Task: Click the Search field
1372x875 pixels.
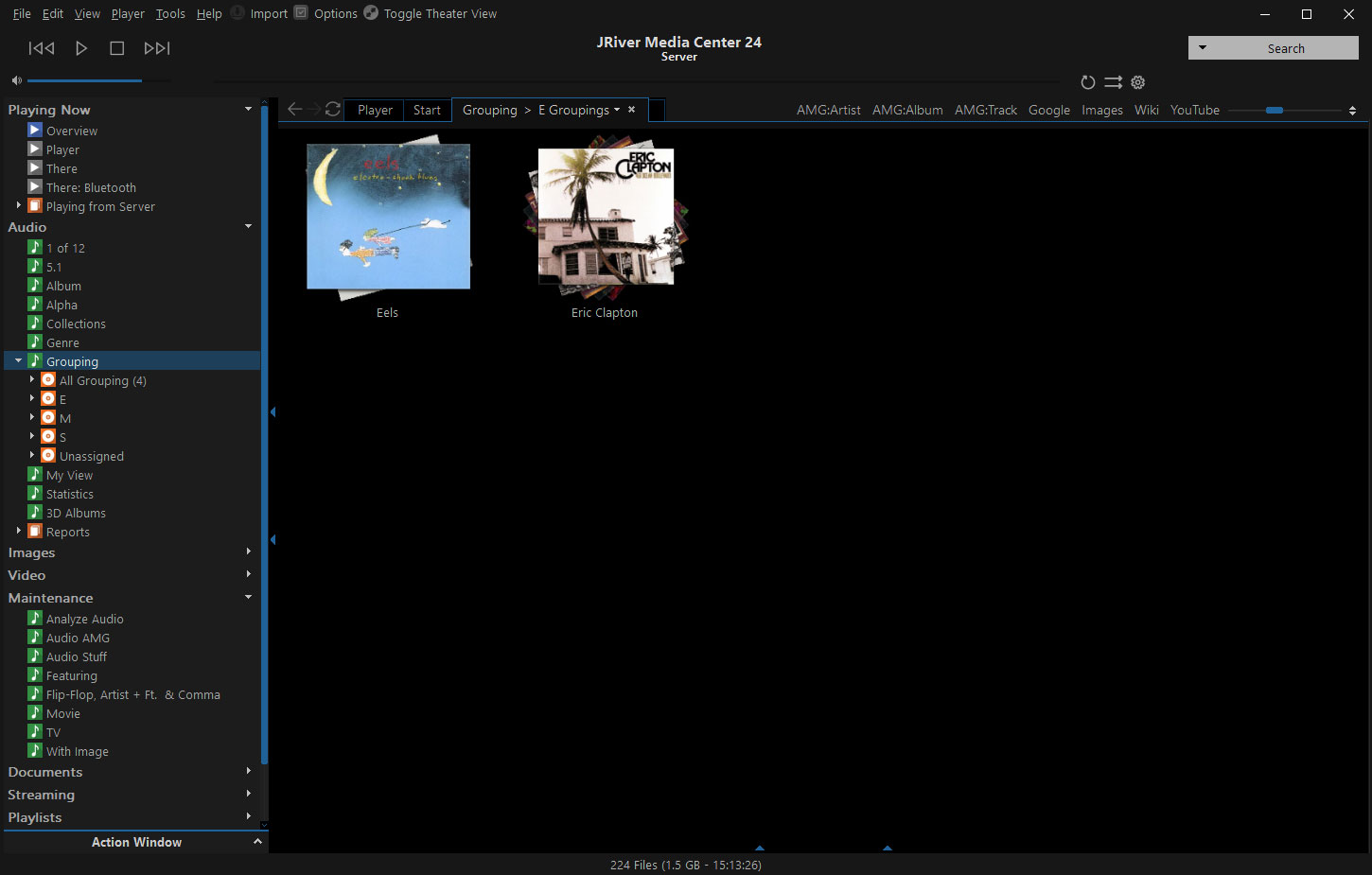Action: pos(1286,48)
